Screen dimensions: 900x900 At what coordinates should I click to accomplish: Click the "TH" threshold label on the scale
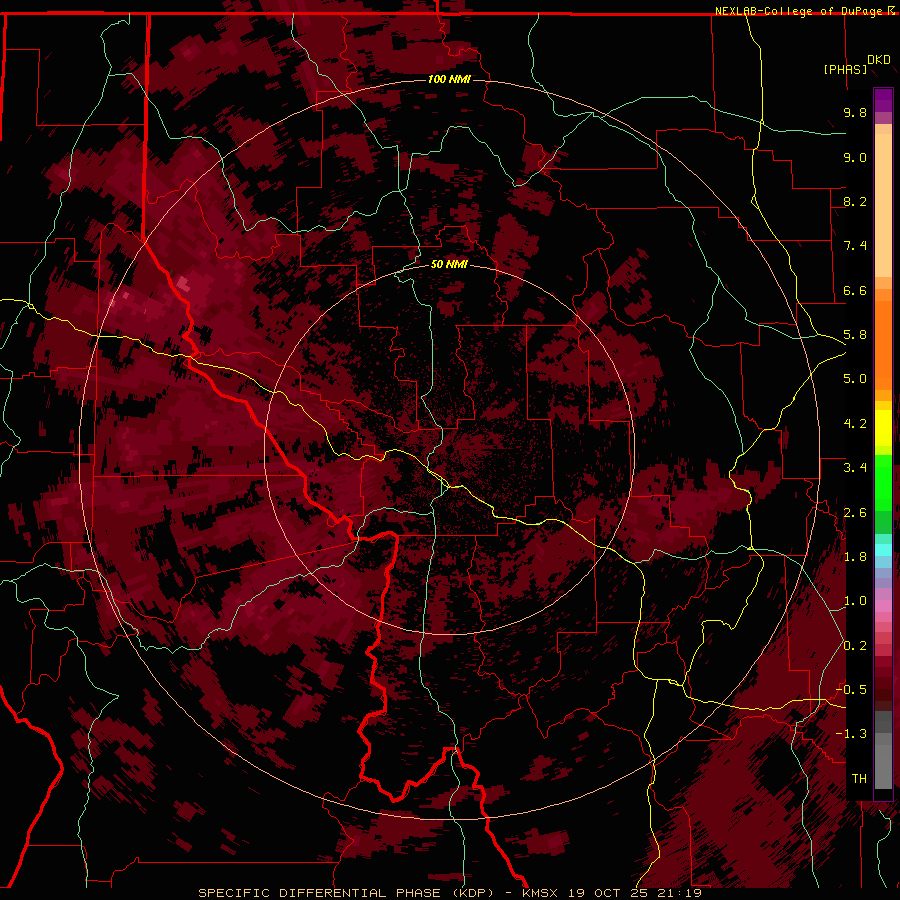tap(859, 779)
